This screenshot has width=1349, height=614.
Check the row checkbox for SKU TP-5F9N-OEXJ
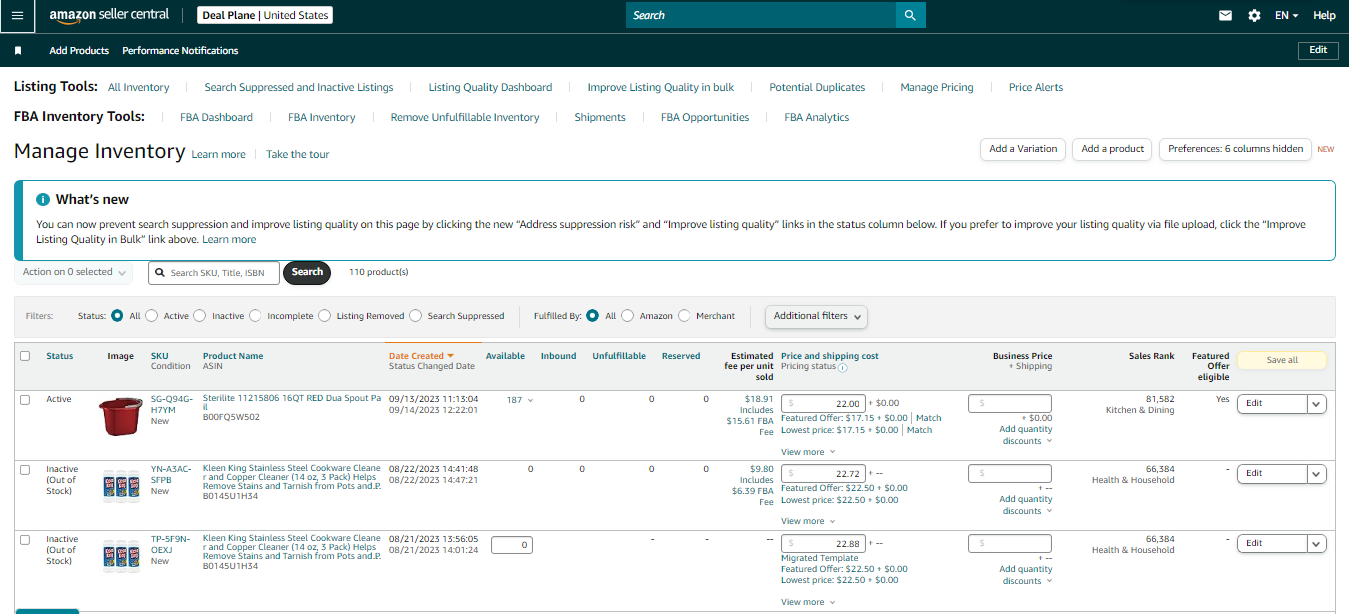pos(25,540)
